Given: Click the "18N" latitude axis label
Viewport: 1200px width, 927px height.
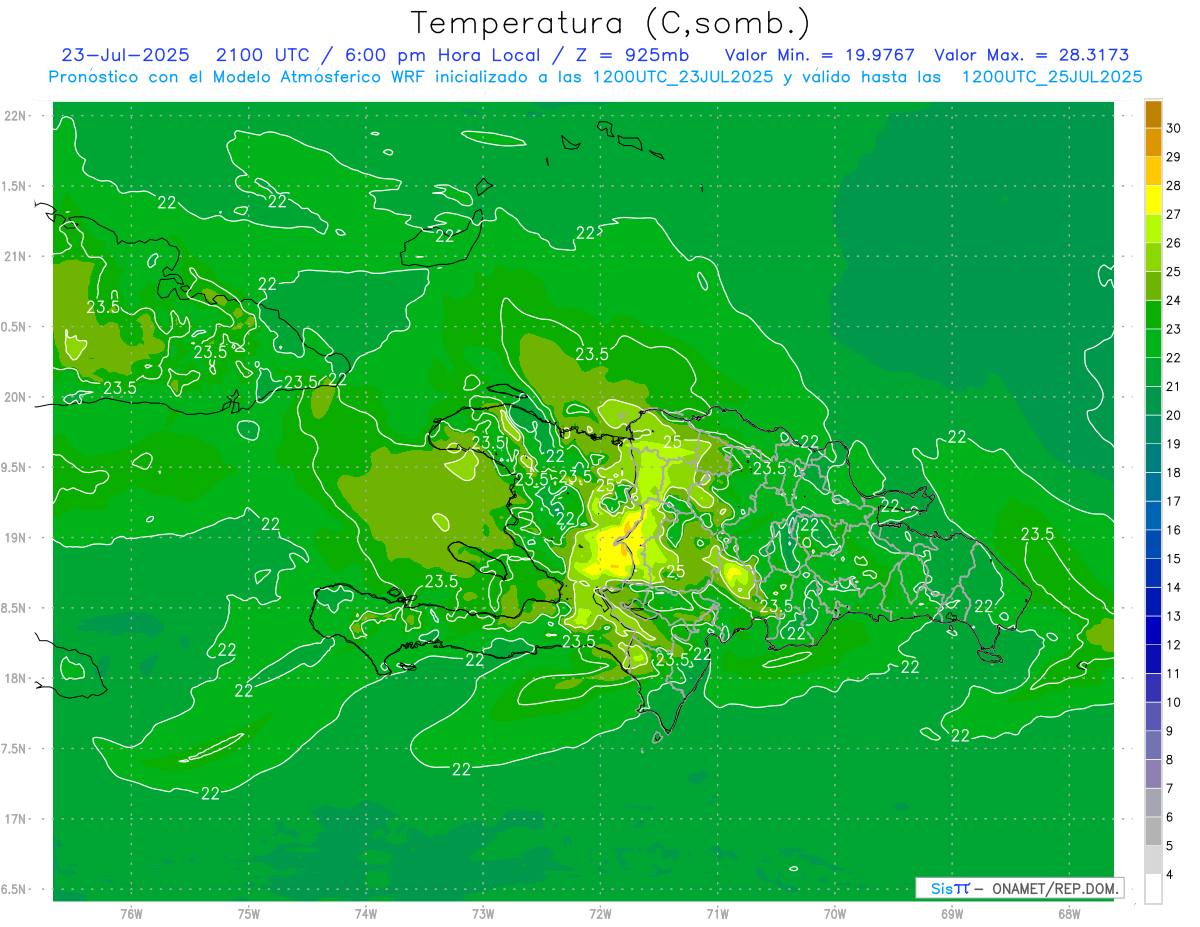Looking at the screenshot, I should [16, 678].
